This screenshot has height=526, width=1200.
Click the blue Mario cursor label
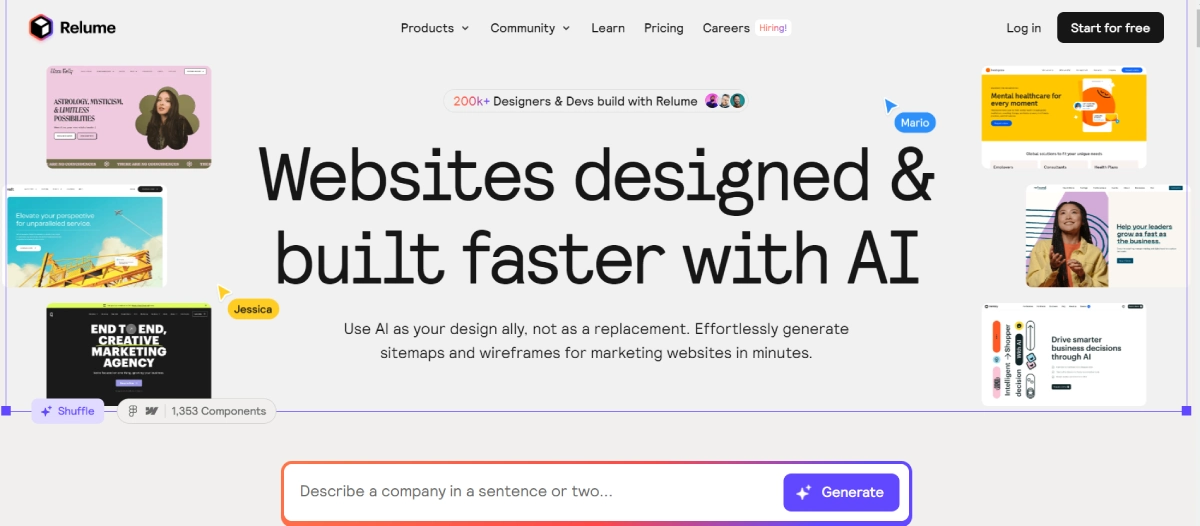[x=915, y=123]
